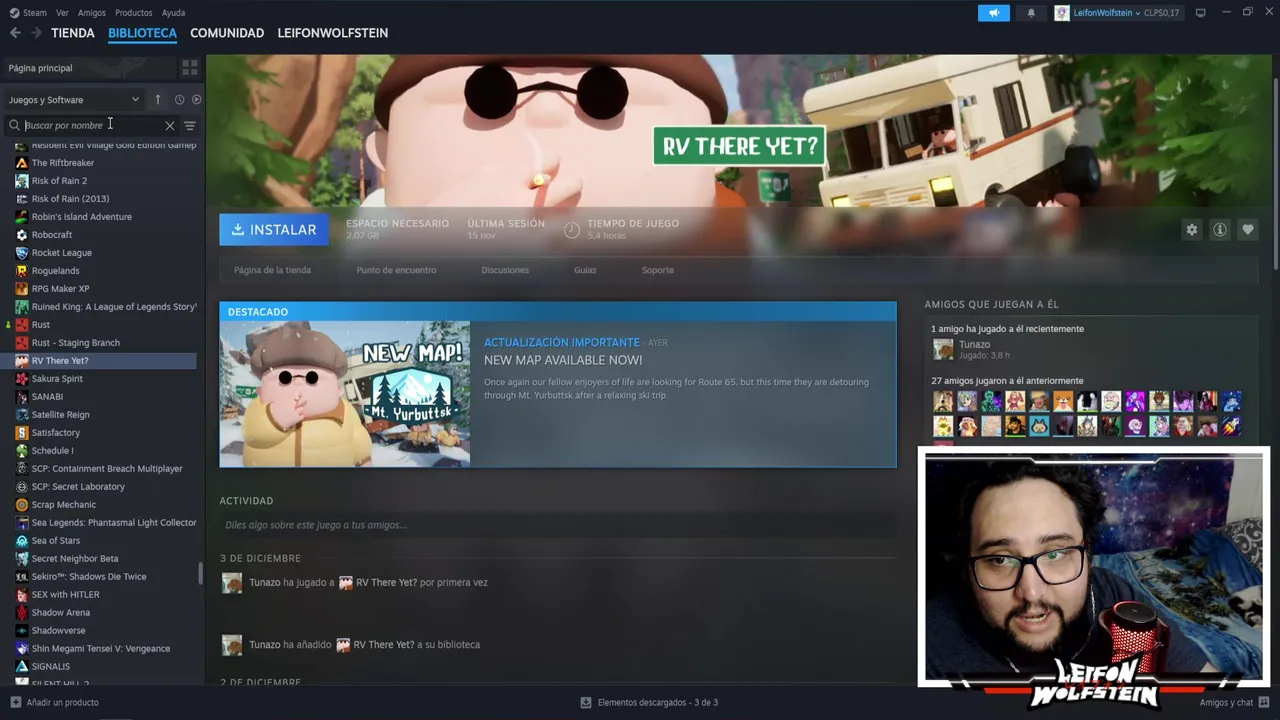Change sort order with the up arrow icon
The image size is (1280, 720).
(157, 99)
